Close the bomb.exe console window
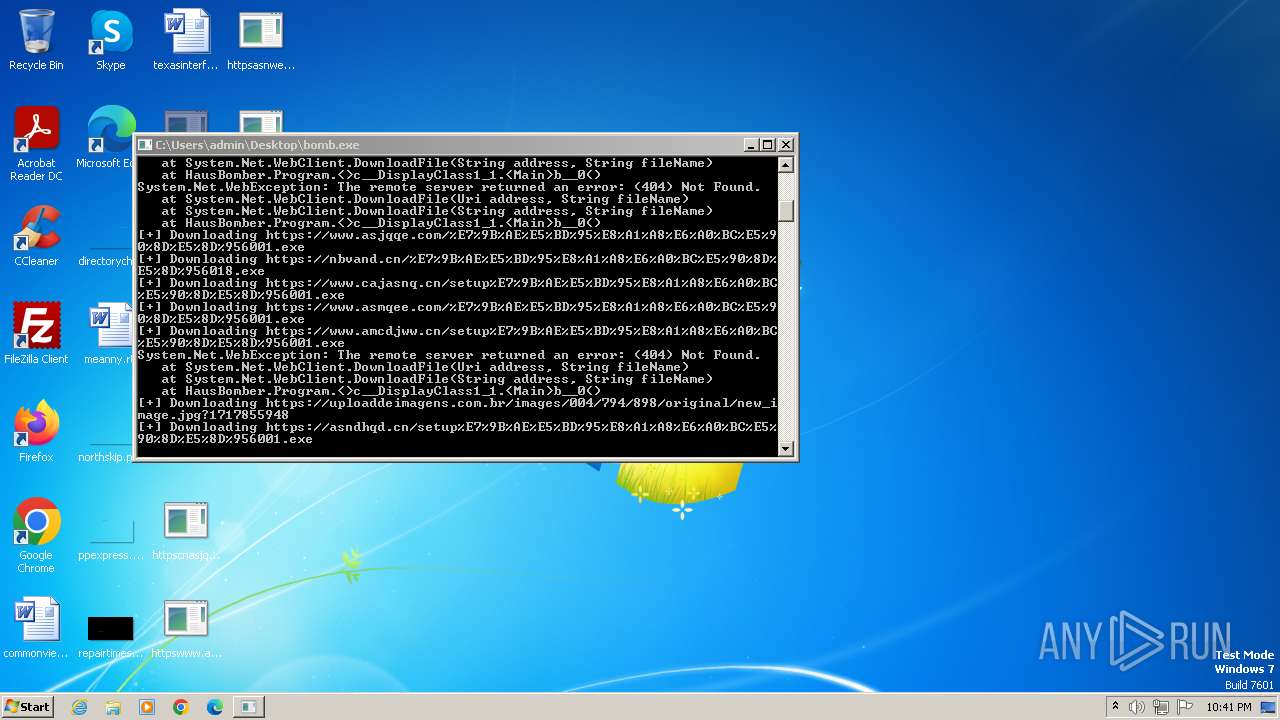Image resolution: width=1280 pixels, height=720 pixels. point(785,145)
